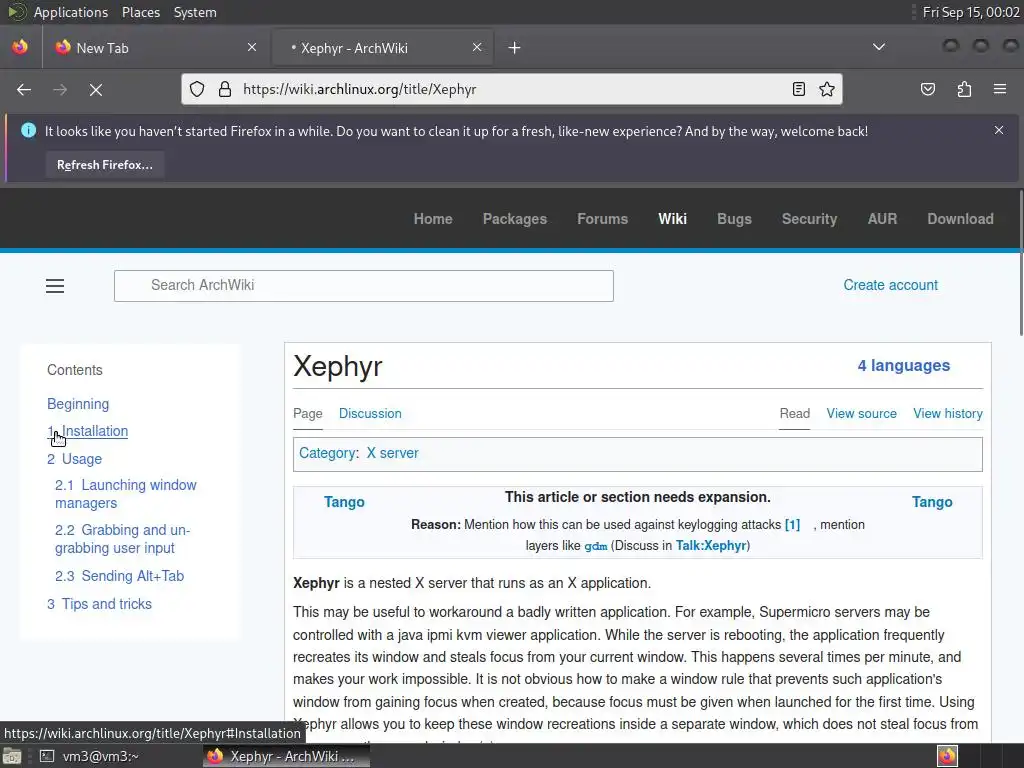
Task: Click show desktop icon in bottom panel
Action: 12,756
